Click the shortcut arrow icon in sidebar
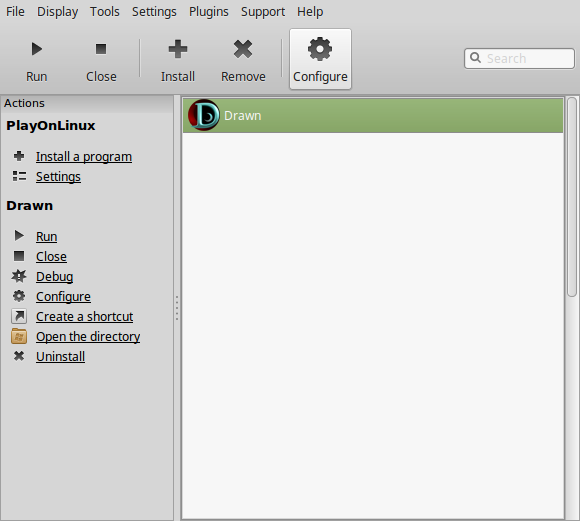The height and width of the screenshot is (521, 580). coord(19,316)
